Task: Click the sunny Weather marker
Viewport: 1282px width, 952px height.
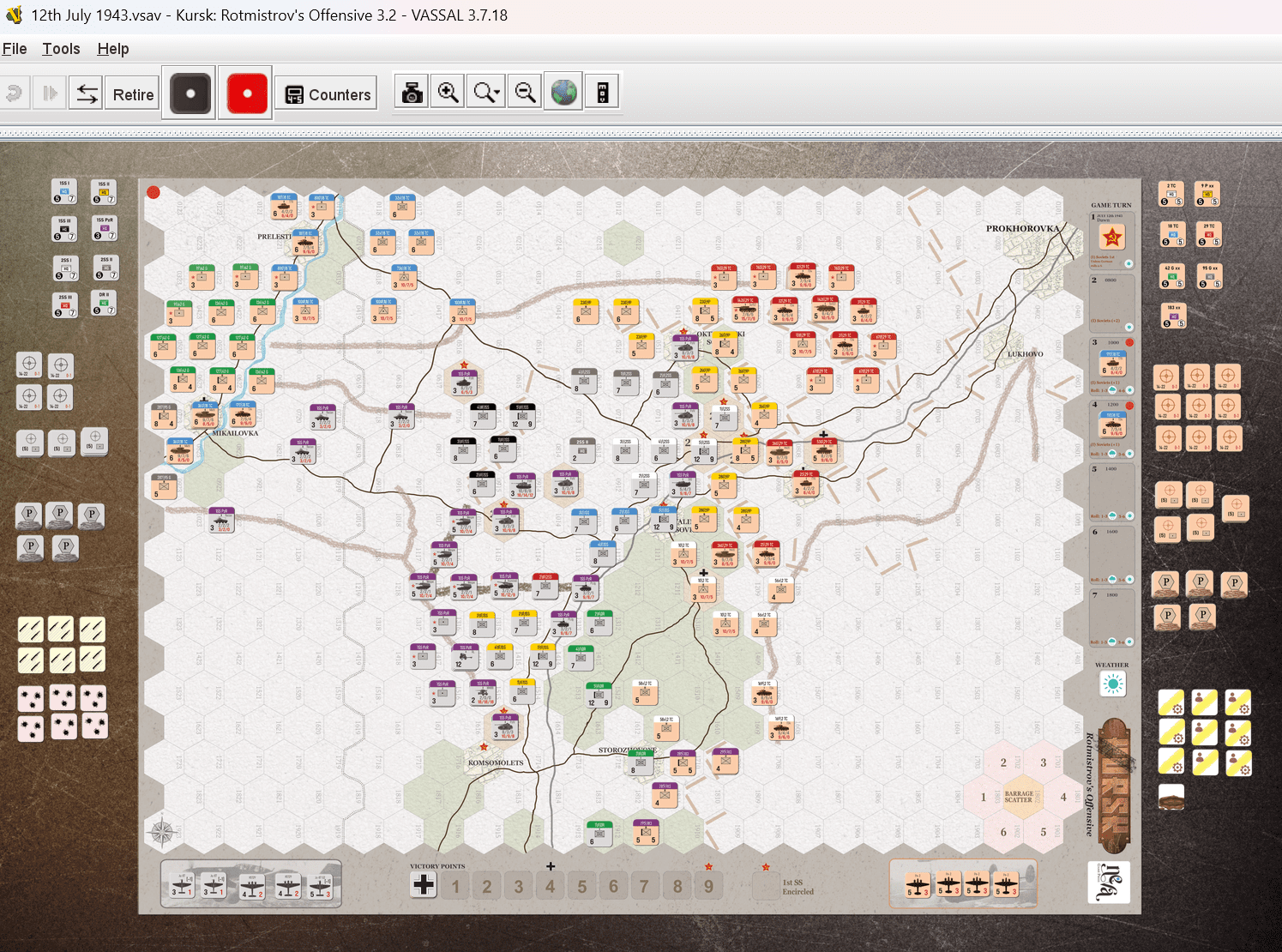Action: [x=1112, y=684]
